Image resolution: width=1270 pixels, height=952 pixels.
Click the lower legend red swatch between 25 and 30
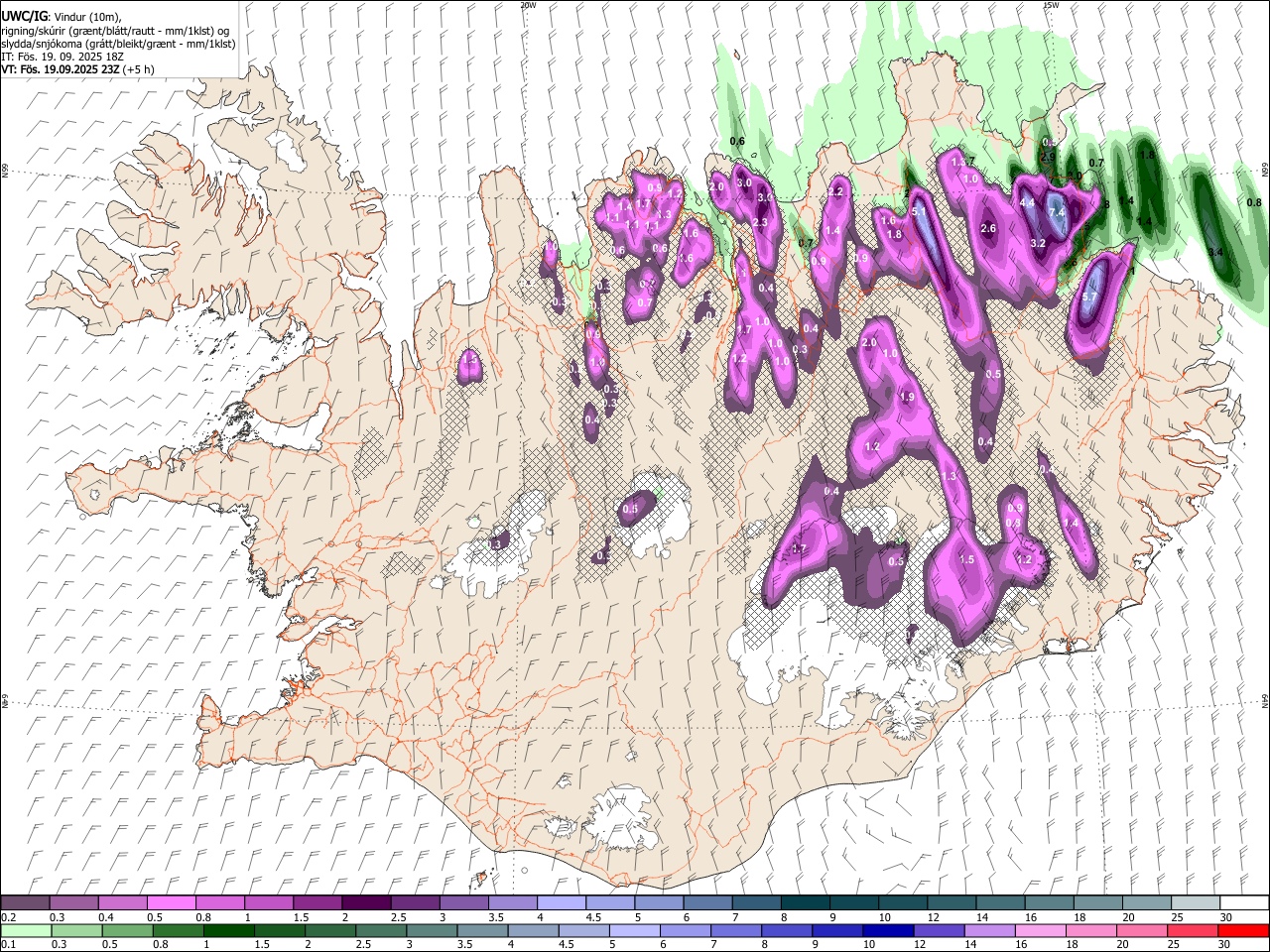[x=1191, y=930]
